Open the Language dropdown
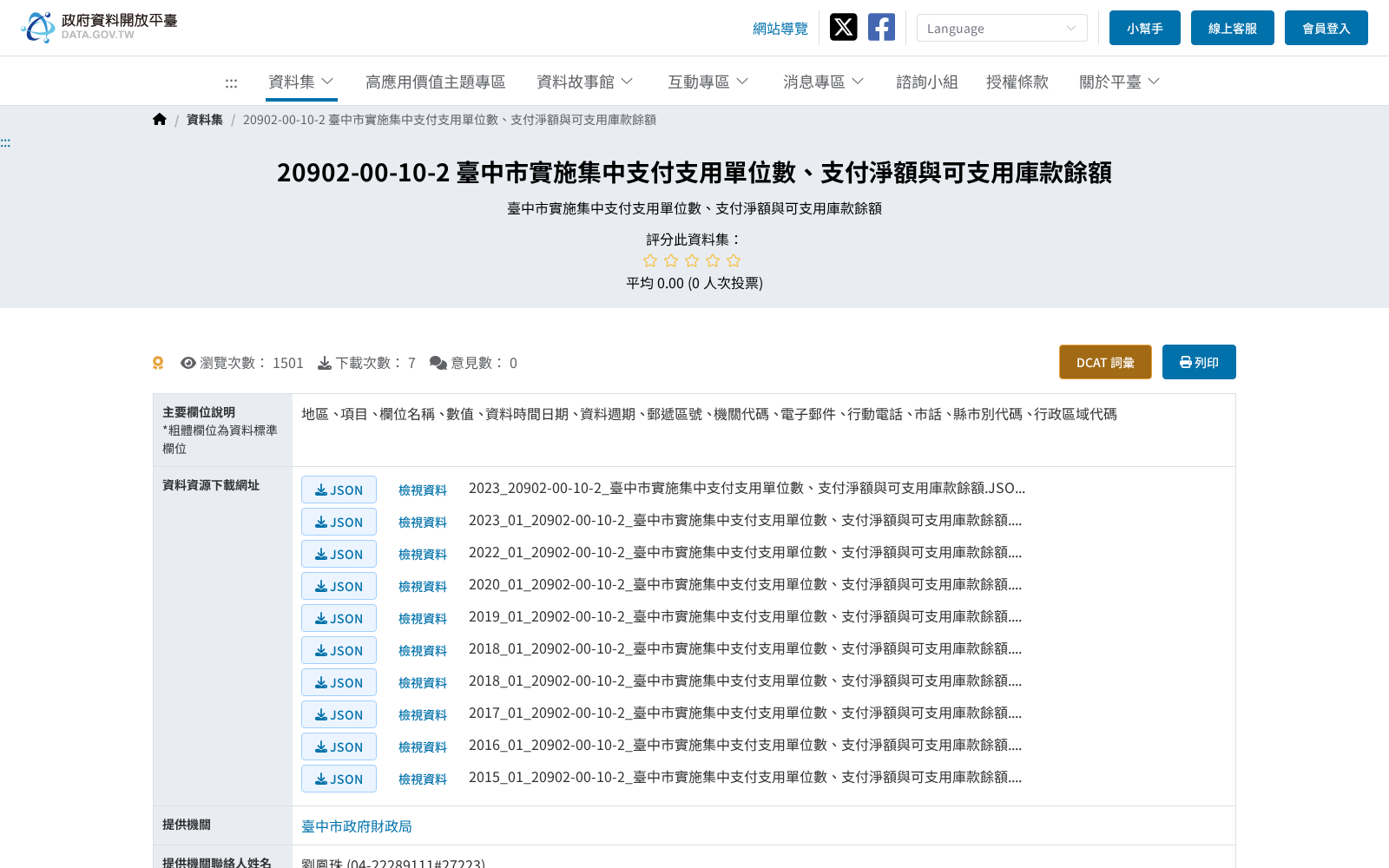Image resolution: width=1389 pixels, height=868 pixels. click(x=1002, y=28)
